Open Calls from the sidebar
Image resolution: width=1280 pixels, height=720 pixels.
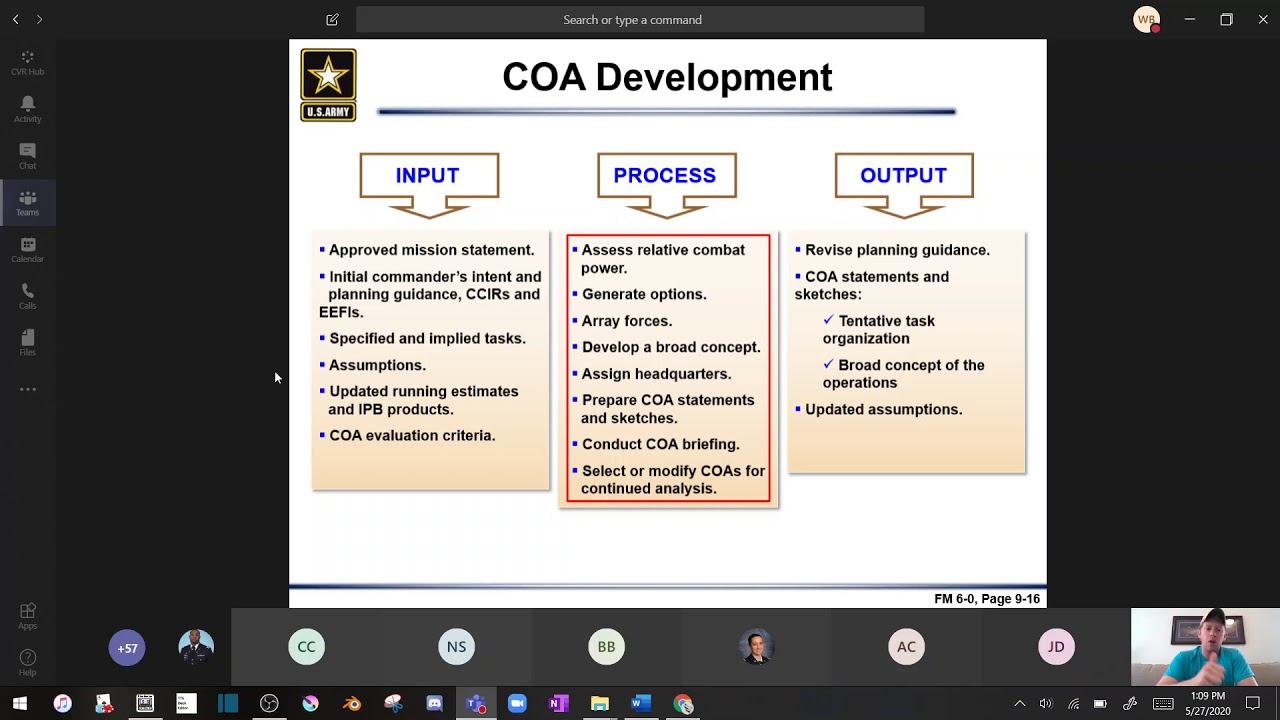27,295
